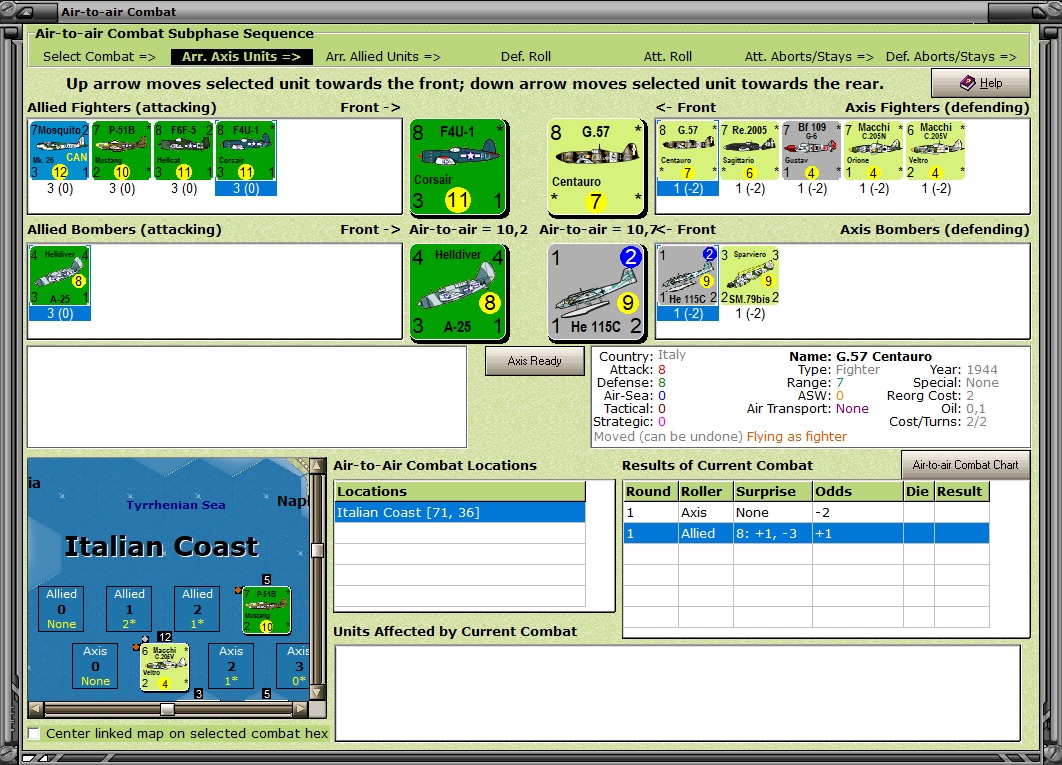The image size is (1062, 765).
Task: Click the Round column header
Action: (x=650, y=491)
